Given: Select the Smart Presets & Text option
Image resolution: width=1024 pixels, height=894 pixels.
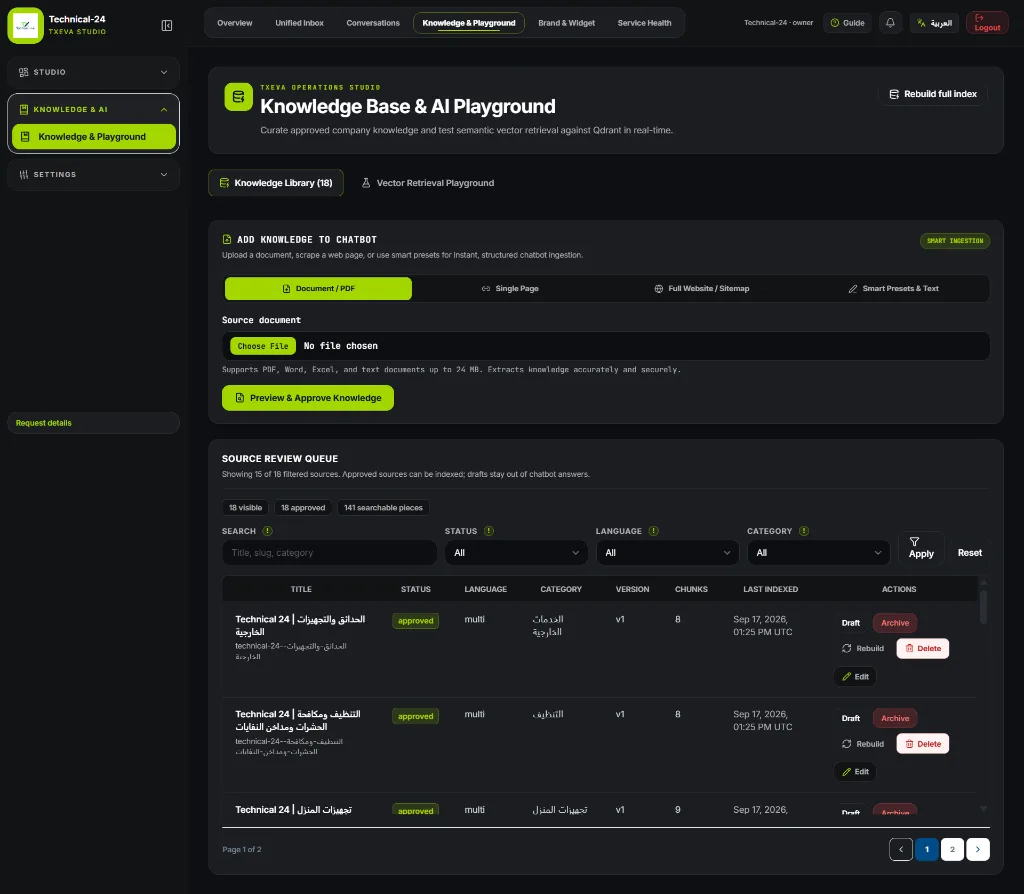Looking at the screenshot, I should tap(893, 289).
